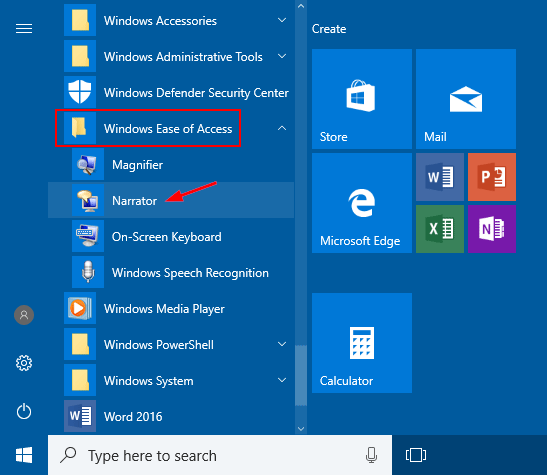Click the 'Create' group header
This screenshot has height=475, width=547.
pos(329,29)
